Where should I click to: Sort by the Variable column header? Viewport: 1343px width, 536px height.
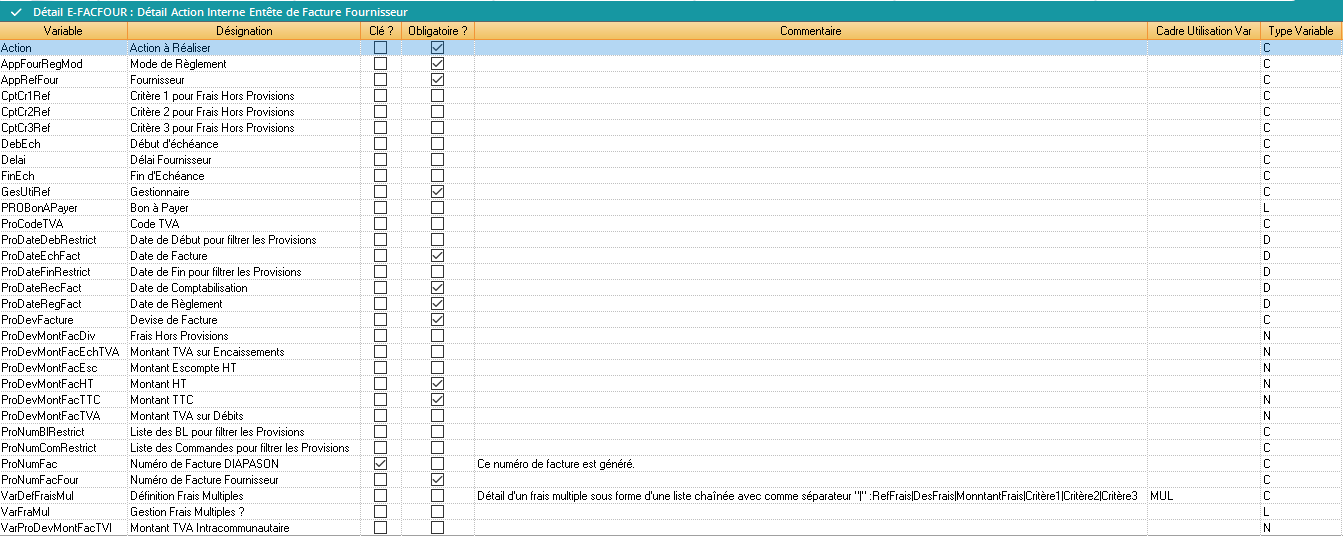pos(63,31)
